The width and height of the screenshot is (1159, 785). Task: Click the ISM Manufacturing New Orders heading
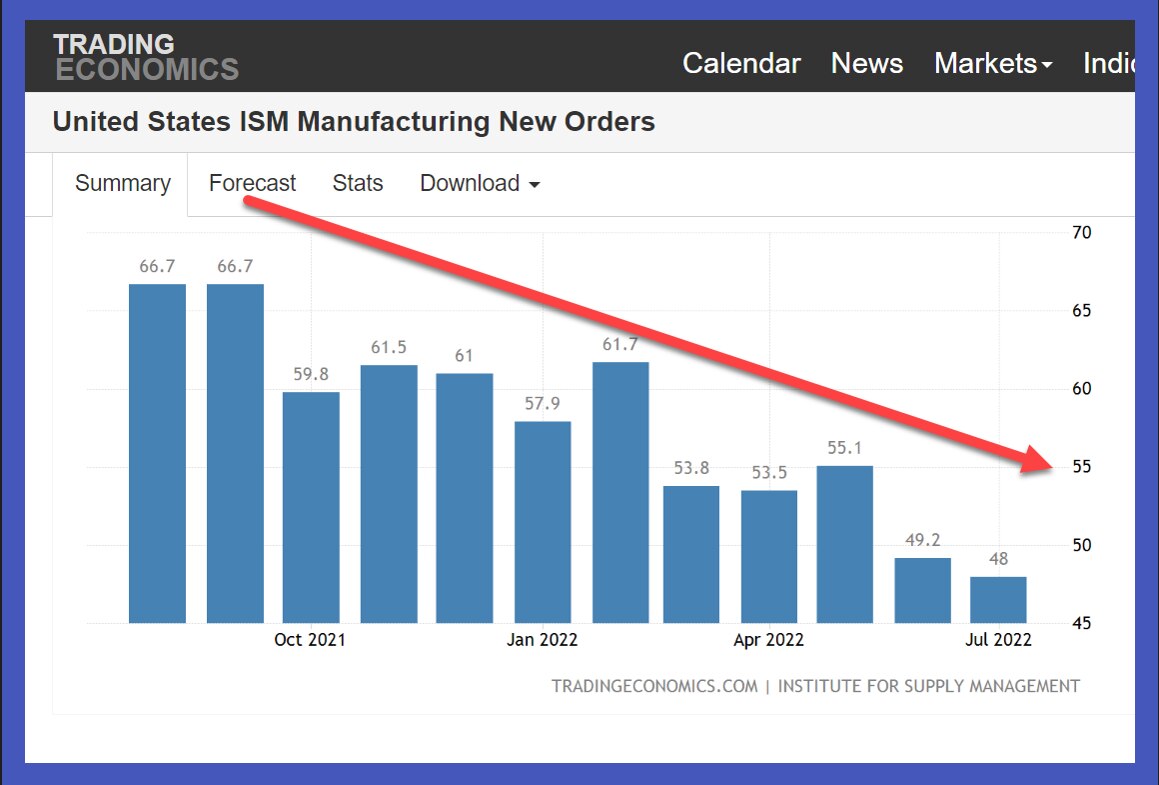tap(353, 122)
